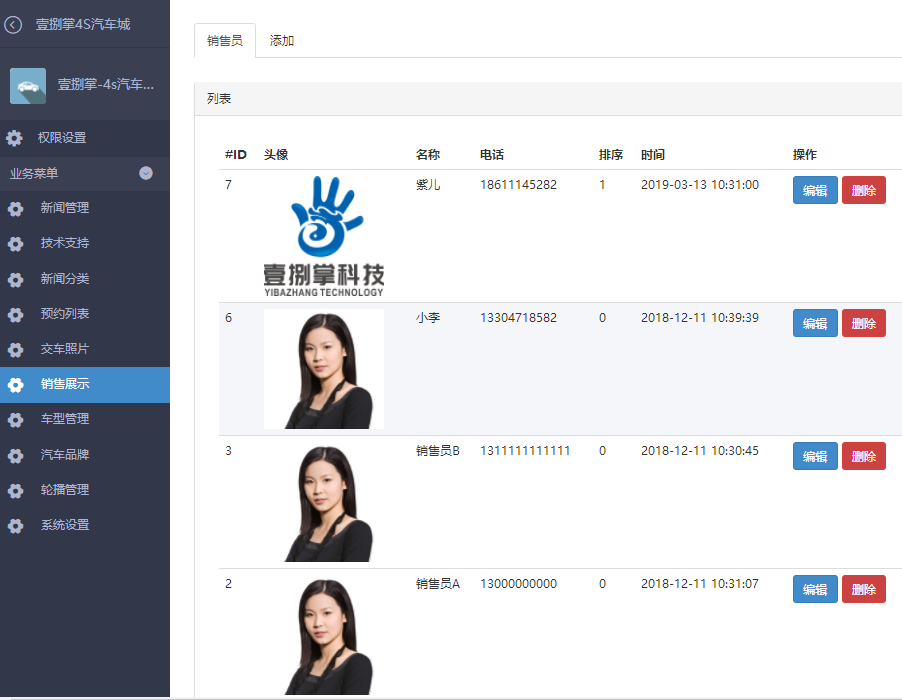Delete the 销售员A entry
Screen dimensions: 902x700
coord(863,590)
